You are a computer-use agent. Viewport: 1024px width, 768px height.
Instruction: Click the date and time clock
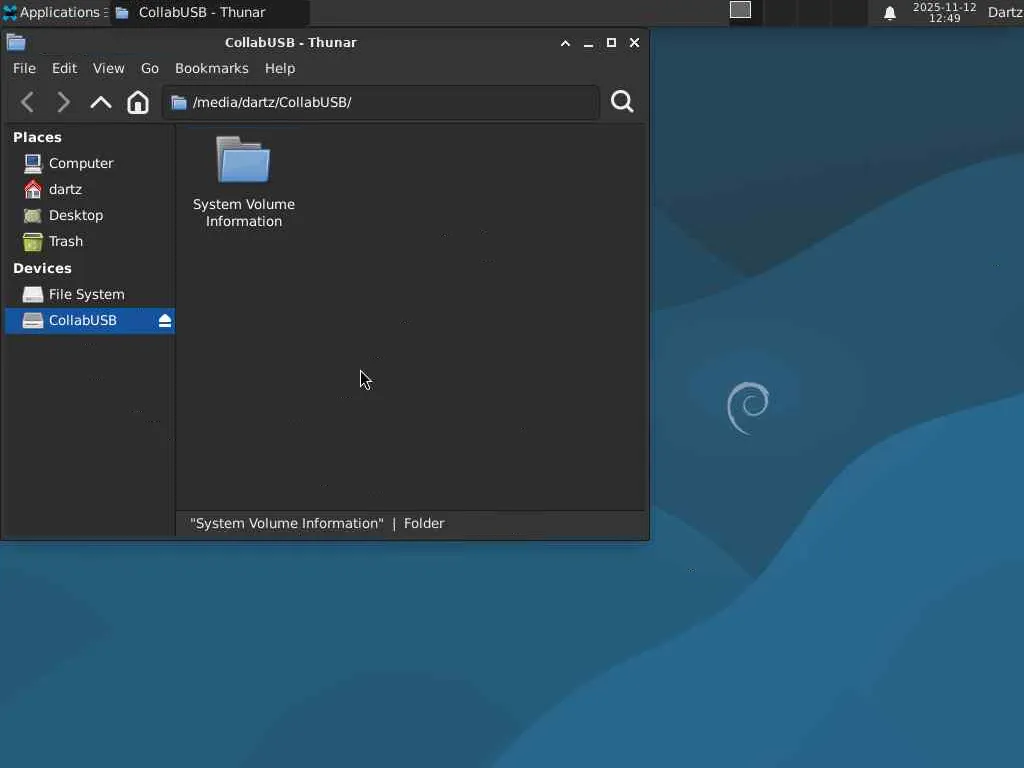click(x=944, y=12)
